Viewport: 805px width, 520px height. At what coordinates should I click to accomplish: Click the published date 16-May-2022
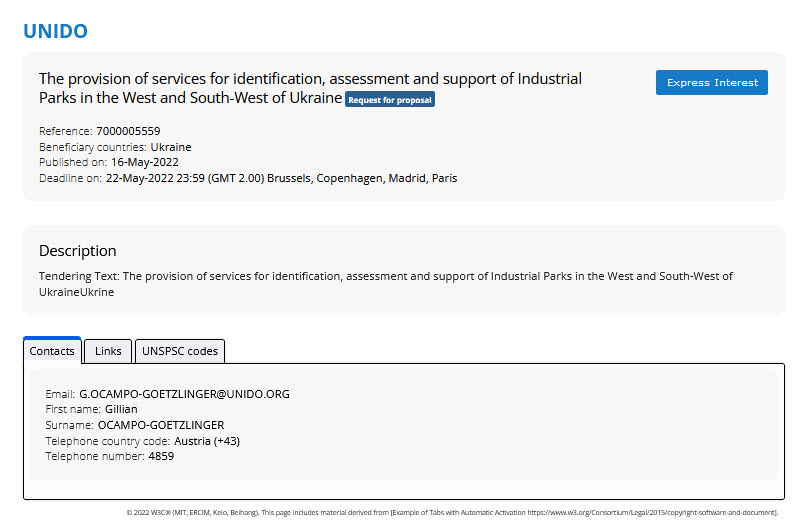click(145, 162)
